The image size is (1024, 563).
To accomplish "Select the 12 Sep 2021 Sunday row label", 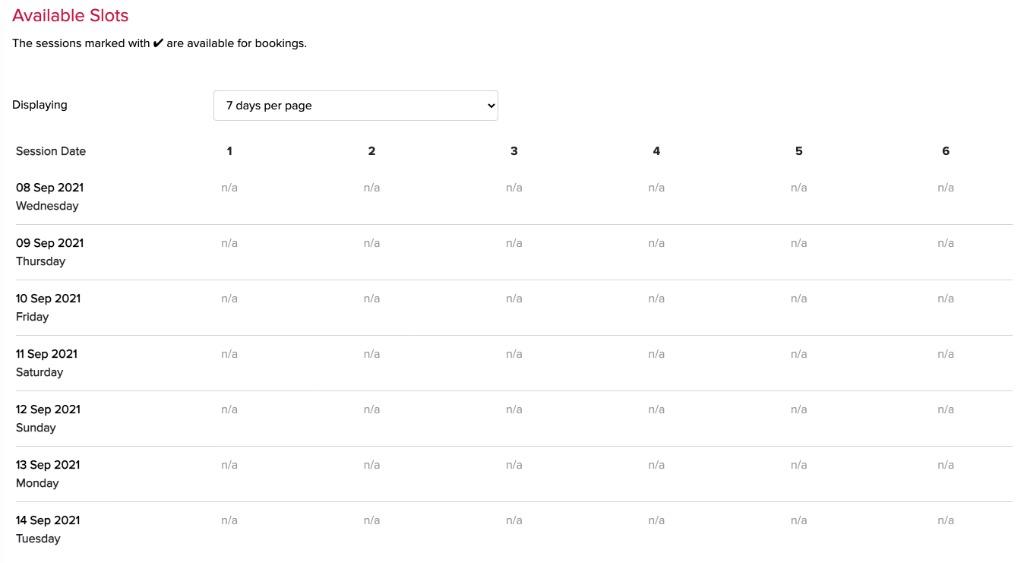I will pyautogui.click(x=48, y=419).
